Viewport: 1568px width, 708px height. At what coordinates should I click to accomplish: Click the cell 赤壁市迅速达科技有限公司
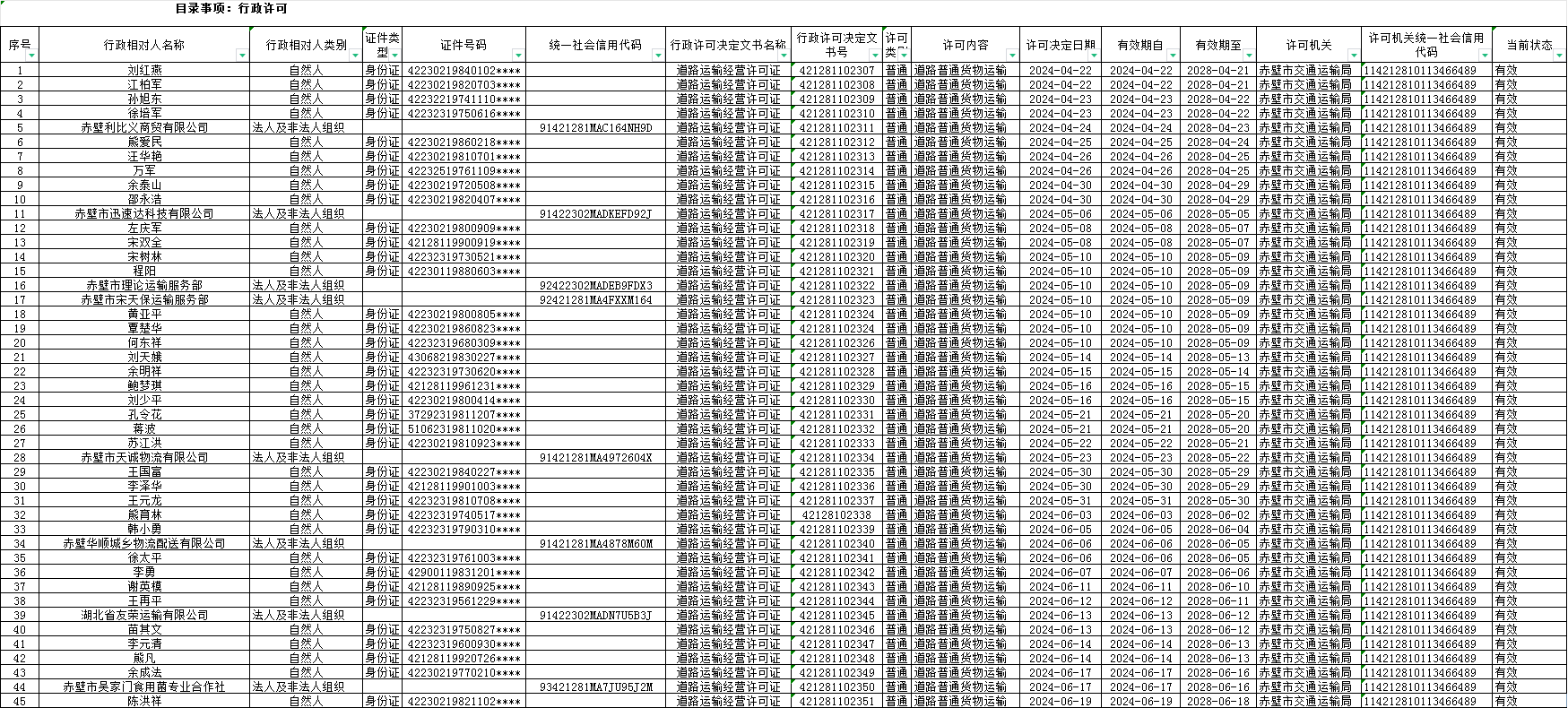click(x=144, y=213)
